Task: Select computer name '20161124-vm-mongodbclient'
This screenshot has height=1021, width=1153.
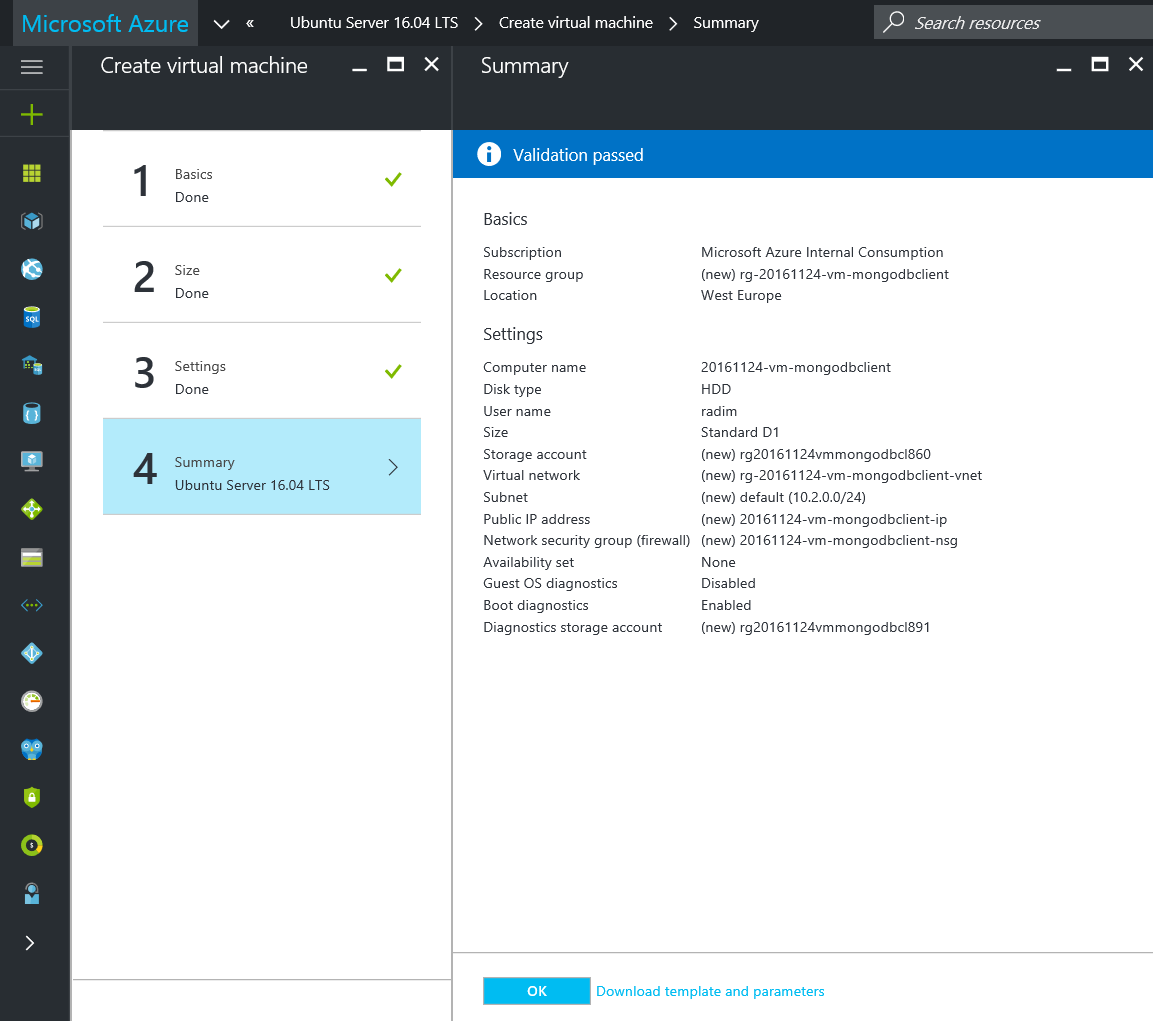Action: (x=796, y=367)
